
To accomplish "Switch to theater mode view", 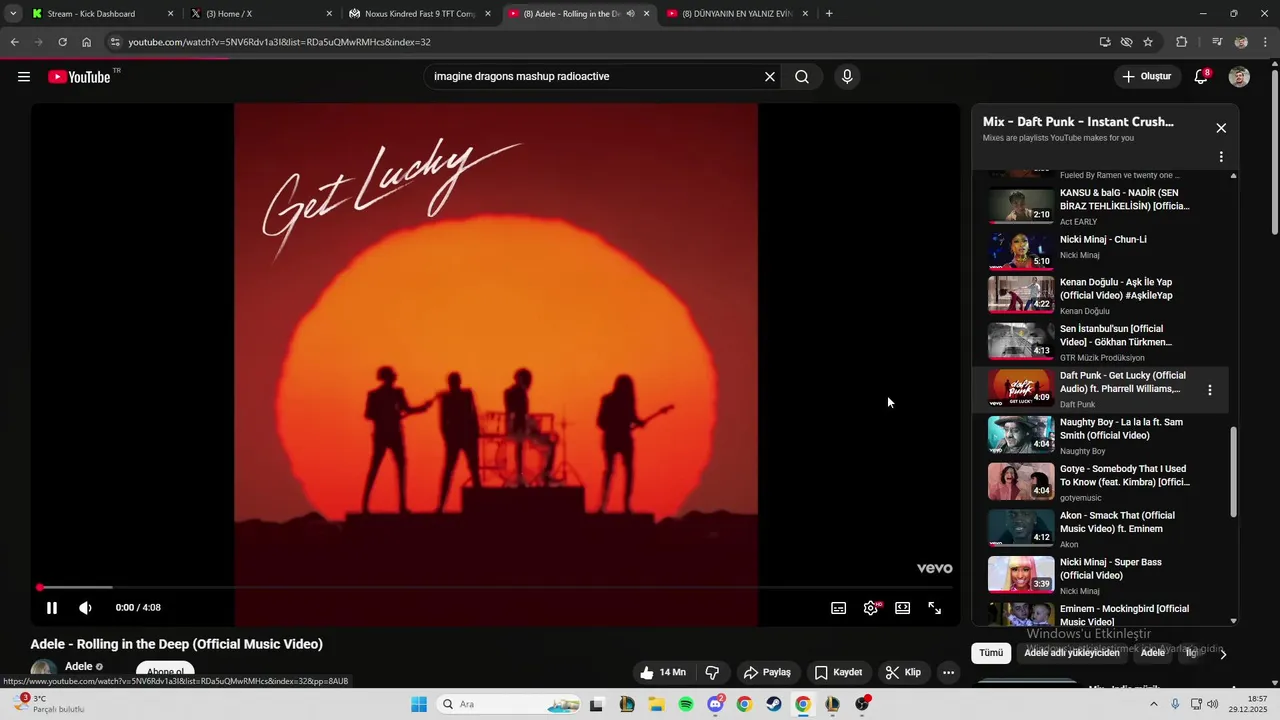I will point(903,608).
